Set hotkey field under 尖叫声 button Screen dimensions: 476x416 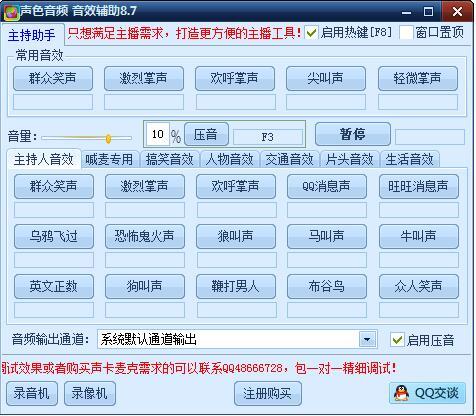click(x=326, y=102)
